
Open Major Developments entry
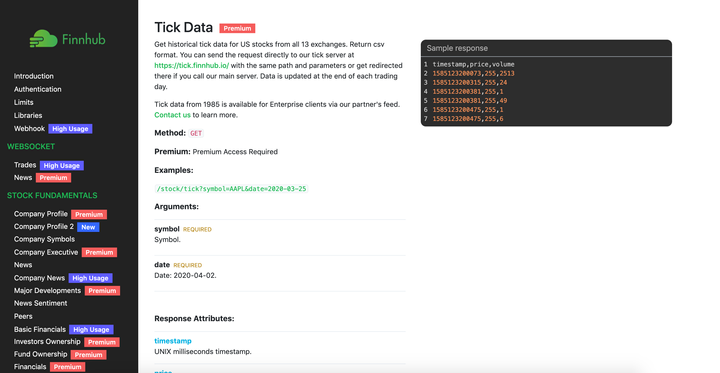47,291
